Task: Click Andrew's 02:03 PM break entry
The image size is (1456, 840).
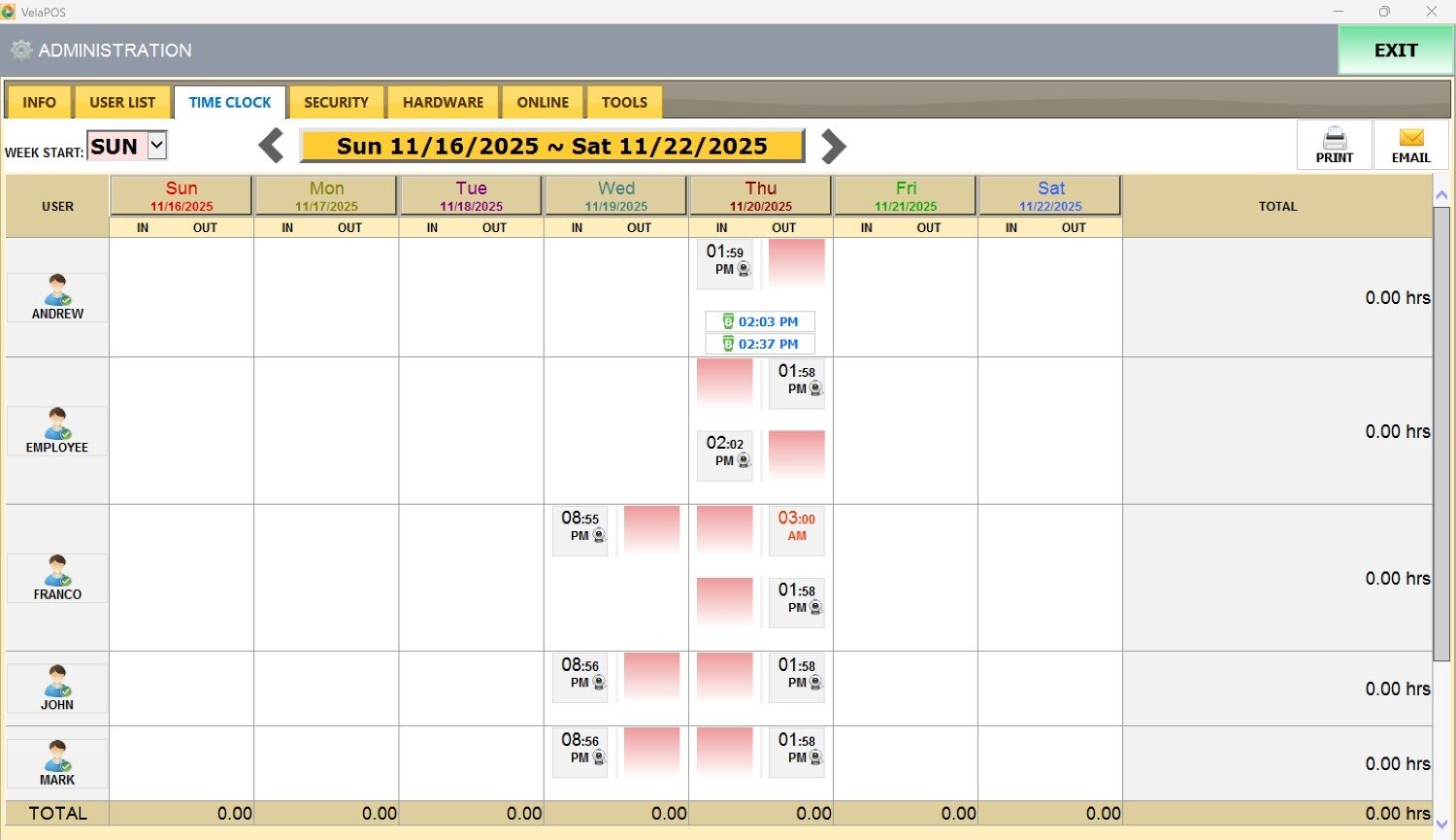Action: point(760,321)
